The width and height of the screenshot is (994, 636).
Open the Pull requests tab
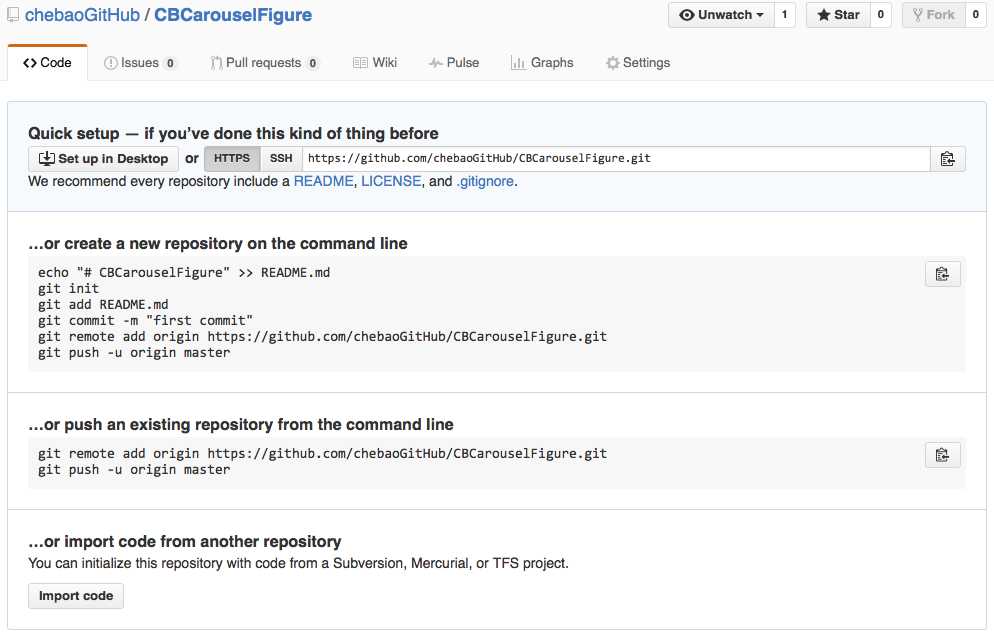(264, 63)
